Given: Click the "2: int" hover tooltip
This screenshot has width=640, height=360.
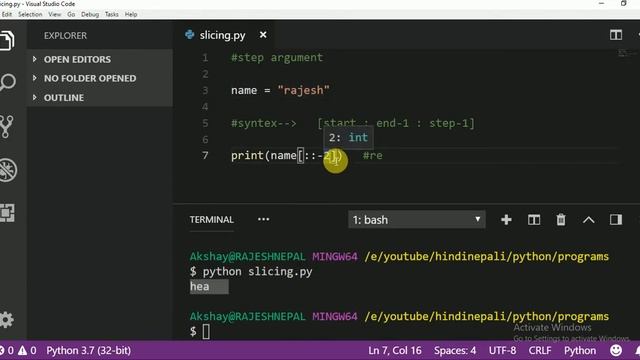Looking at the screenshot, I should pyautogui.click(x=349, y=138).
